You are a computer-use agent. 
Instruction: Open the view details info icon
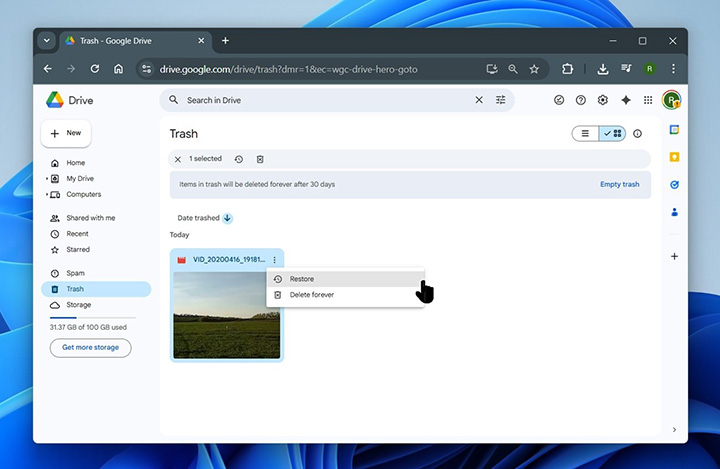pos(637,134)
